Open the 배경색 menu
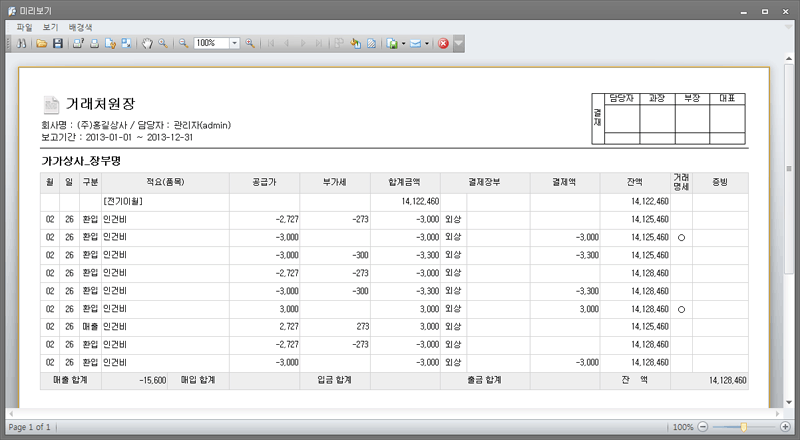800x440 pixels. tap(80, 27)
